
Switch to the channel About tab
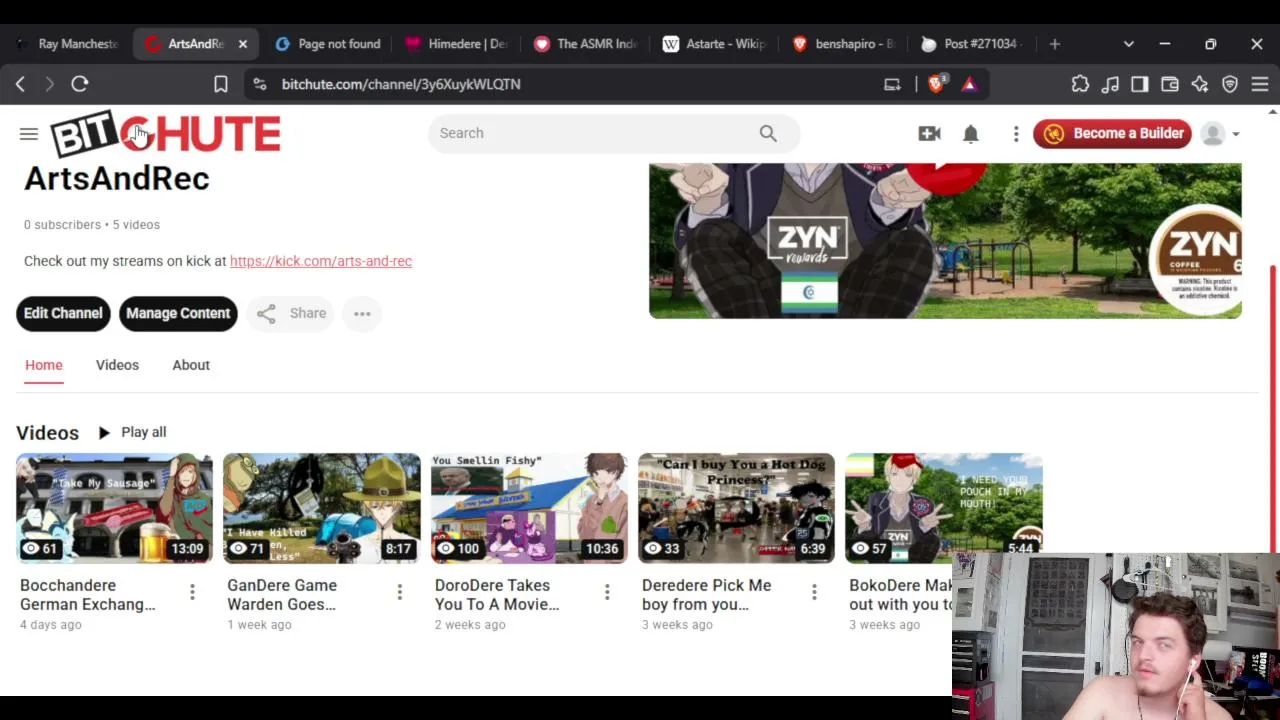(191, 365)
